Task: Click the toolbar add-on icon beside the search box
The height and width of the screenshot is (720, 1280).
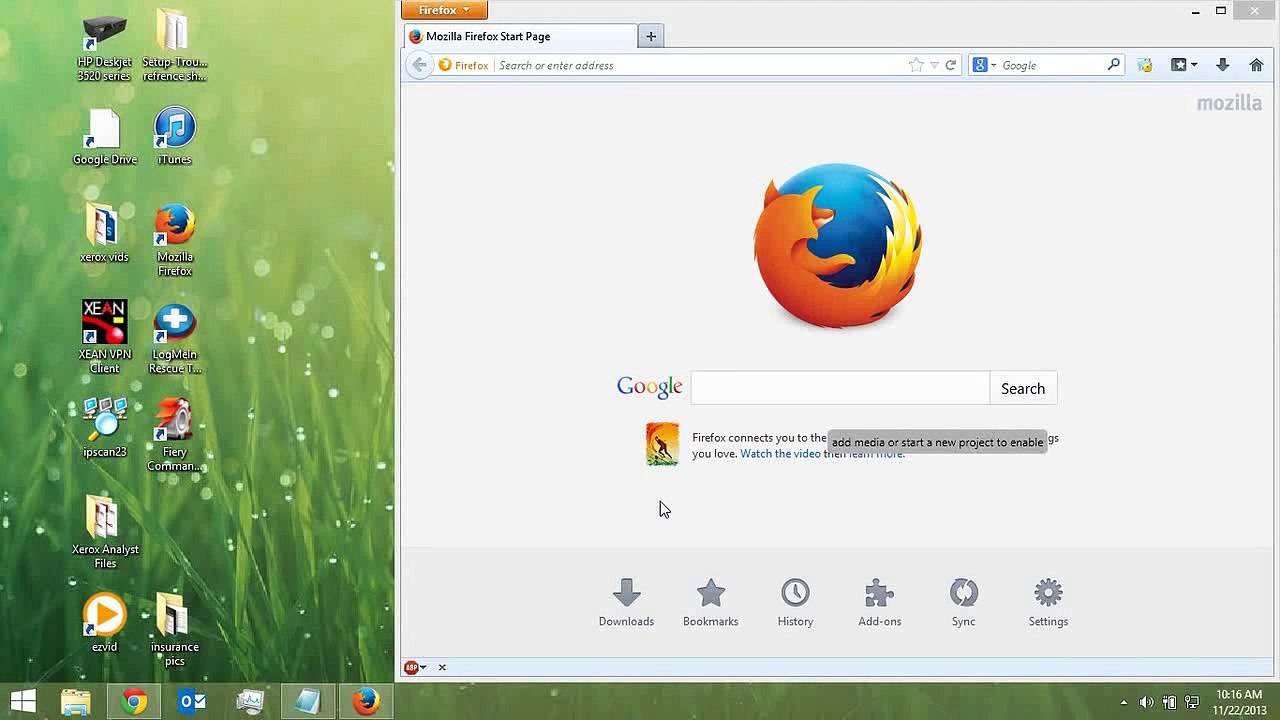Action: click(1145, 65)
